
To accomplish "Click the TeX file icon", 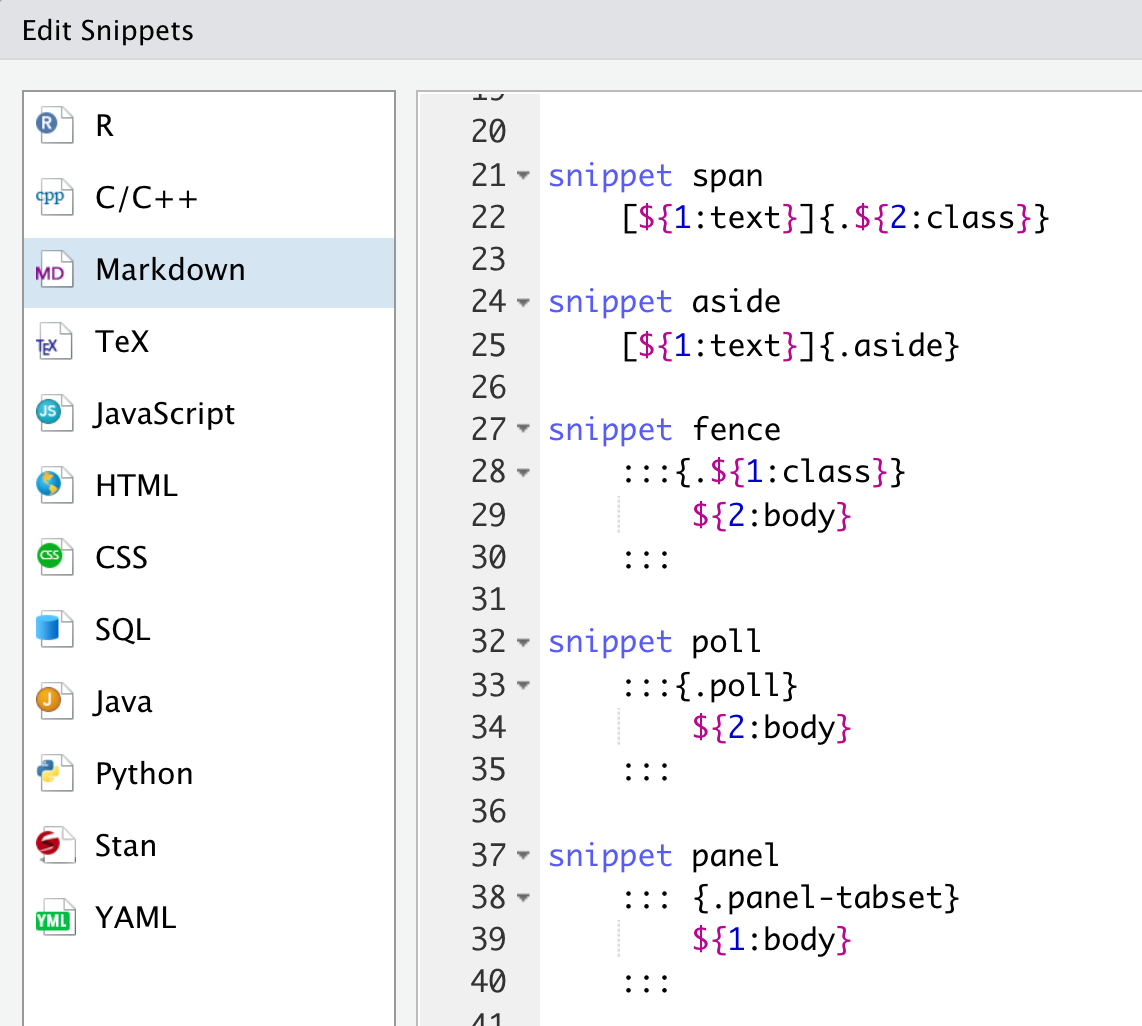I will pyautogui.click(x=55, y=342).
